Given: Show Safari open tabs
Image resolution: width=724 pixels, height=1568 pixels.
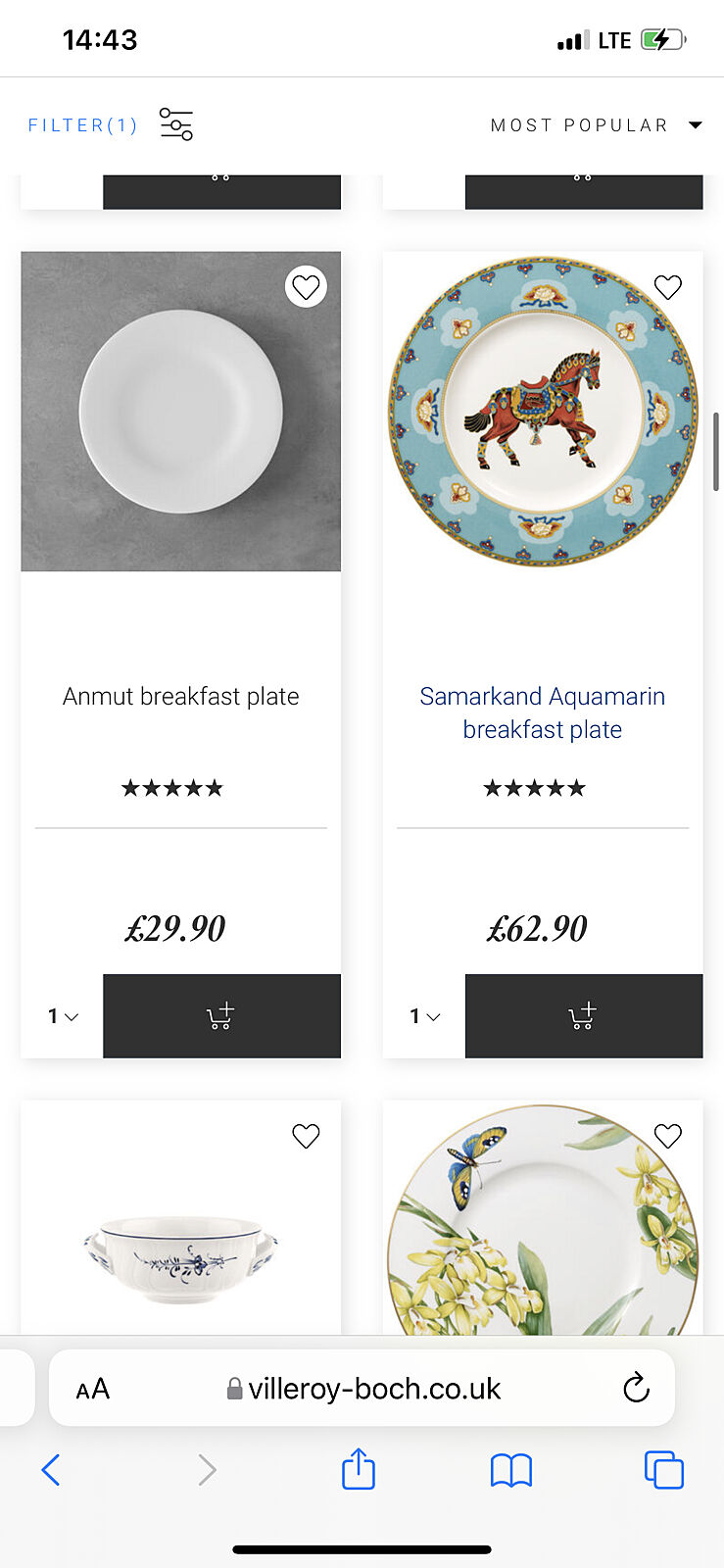Looking at the screenshot, I should tap(663, 1469).
